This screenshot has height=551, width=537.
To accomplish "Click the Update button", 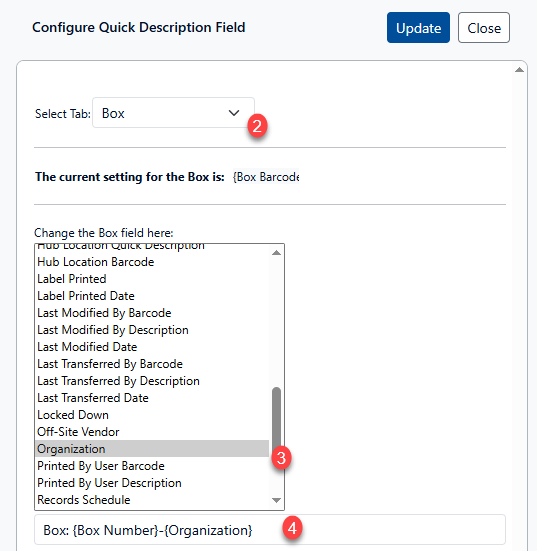I will 418,28.
